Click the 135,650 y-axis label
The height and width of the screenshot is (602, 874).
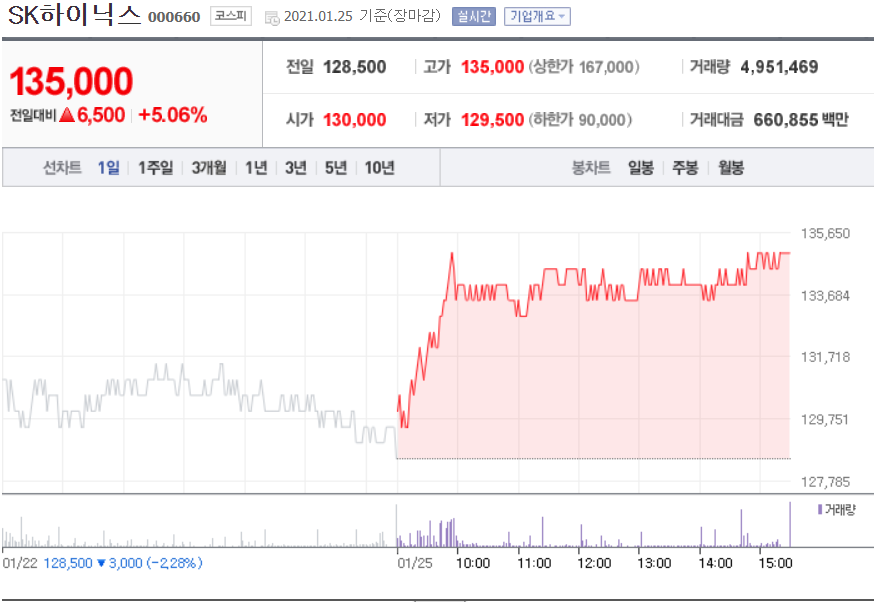click(825, 233)
